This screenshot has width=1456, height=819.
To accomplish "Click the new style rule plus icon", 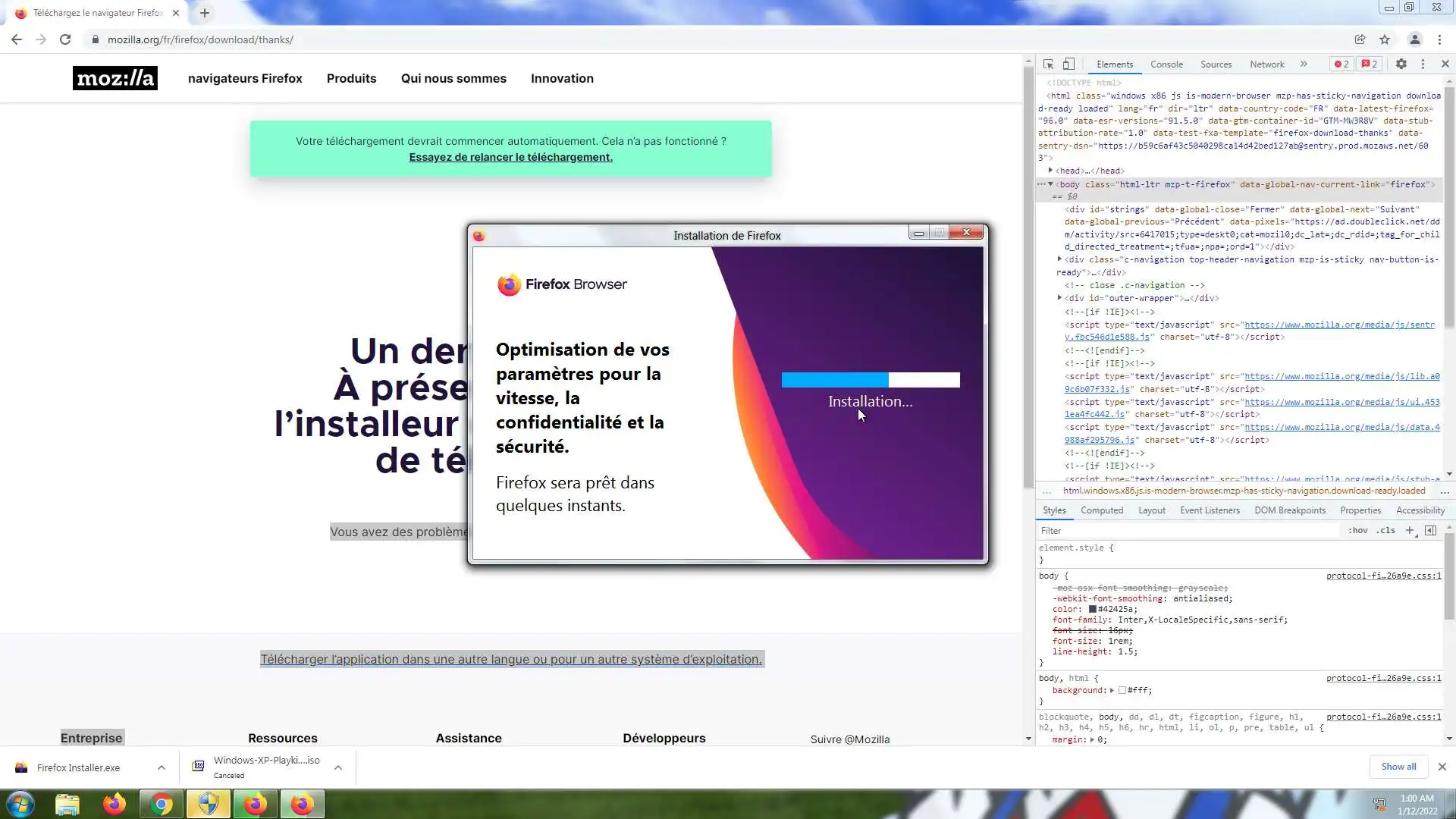I will [1410, 531].
